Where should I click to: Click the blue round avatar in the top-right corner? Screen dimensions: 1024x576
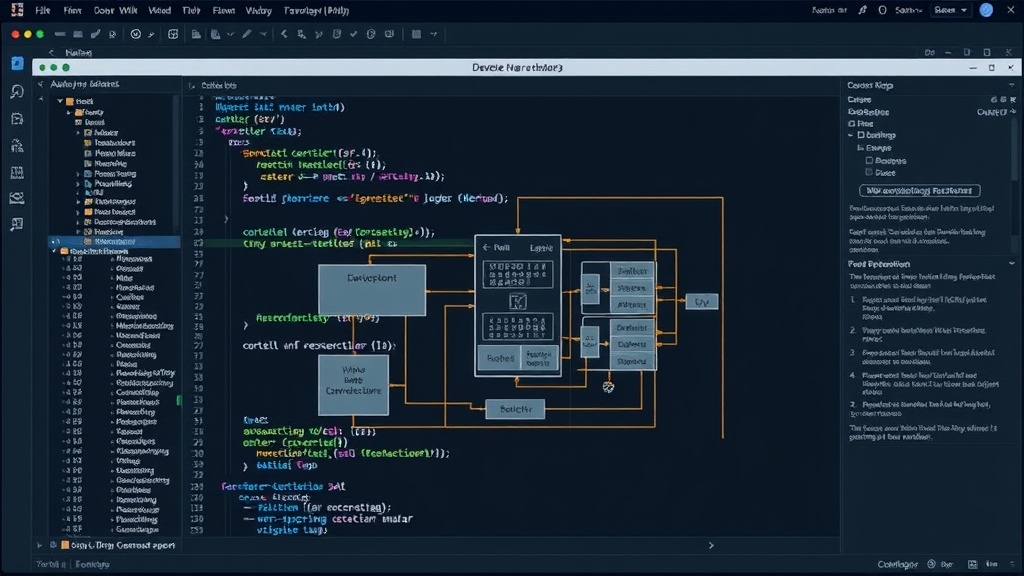(x=986, y=10)
